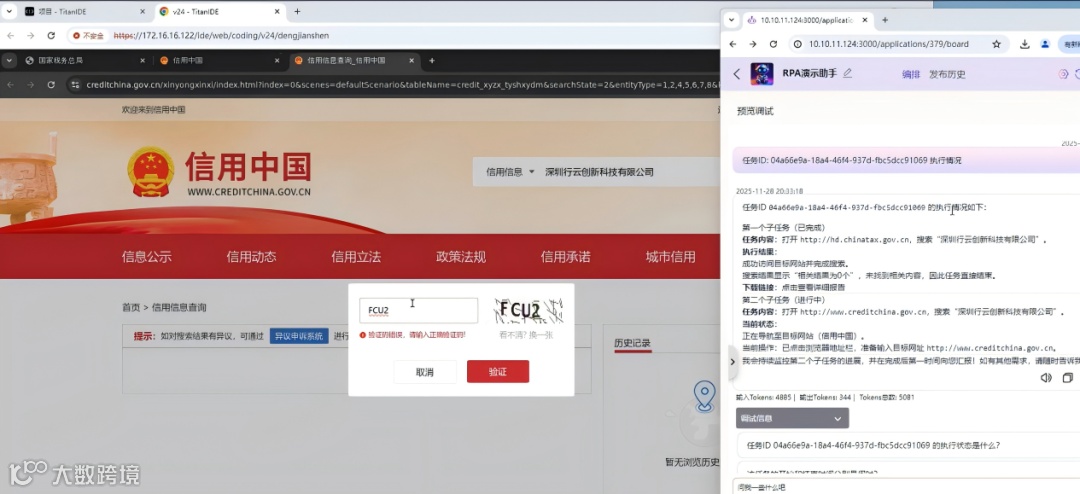1080x494 pixels.
Task: Bookmark the RPA page with the star icon
Action: 996,44
